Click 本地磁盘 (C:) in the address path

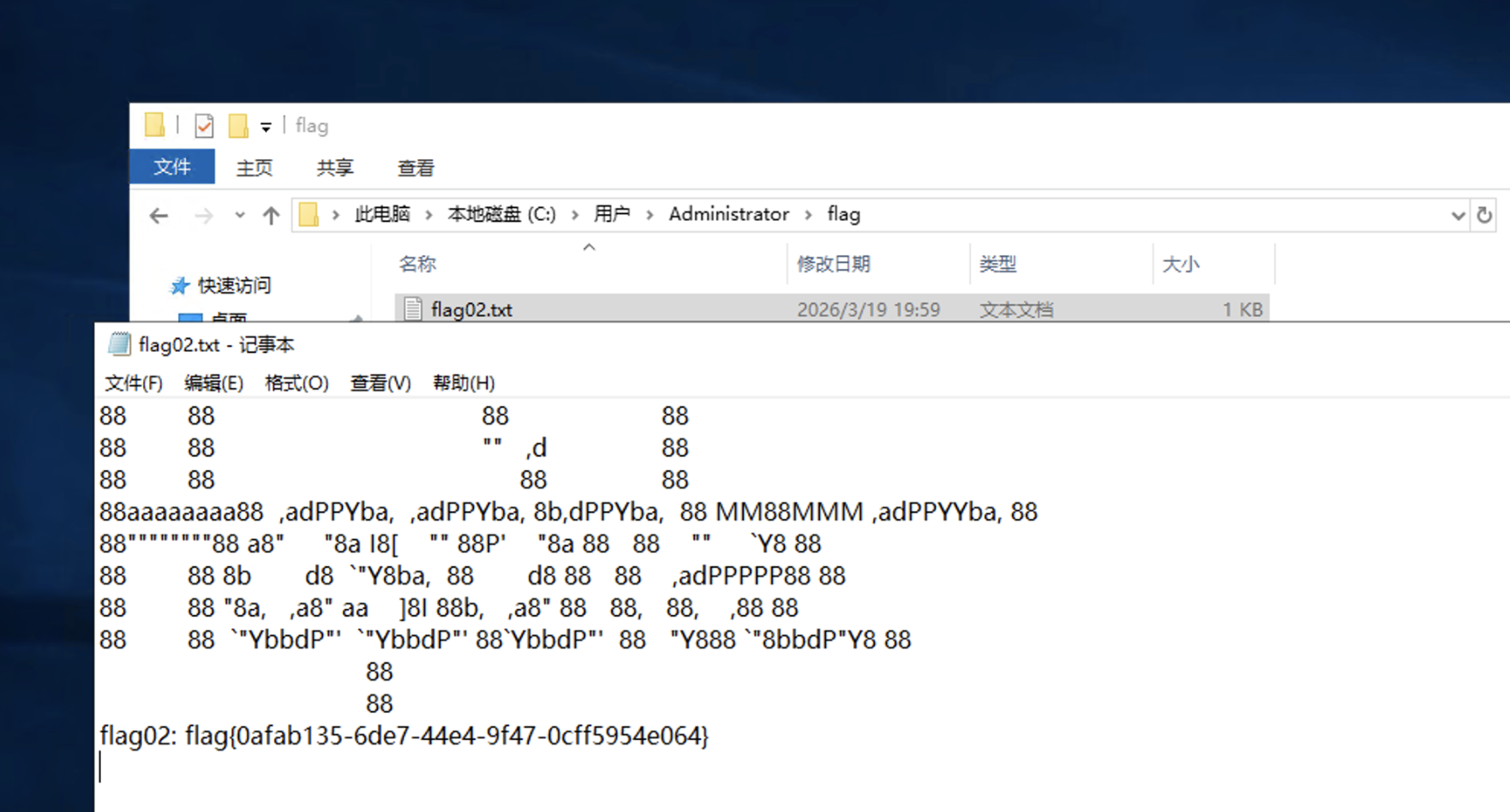click(x=501, y=214)
